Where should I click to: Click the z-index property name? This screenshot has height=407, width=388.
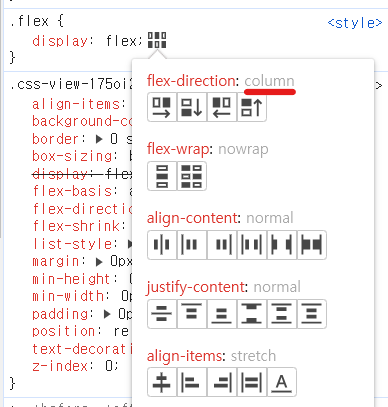click(60, 366)
